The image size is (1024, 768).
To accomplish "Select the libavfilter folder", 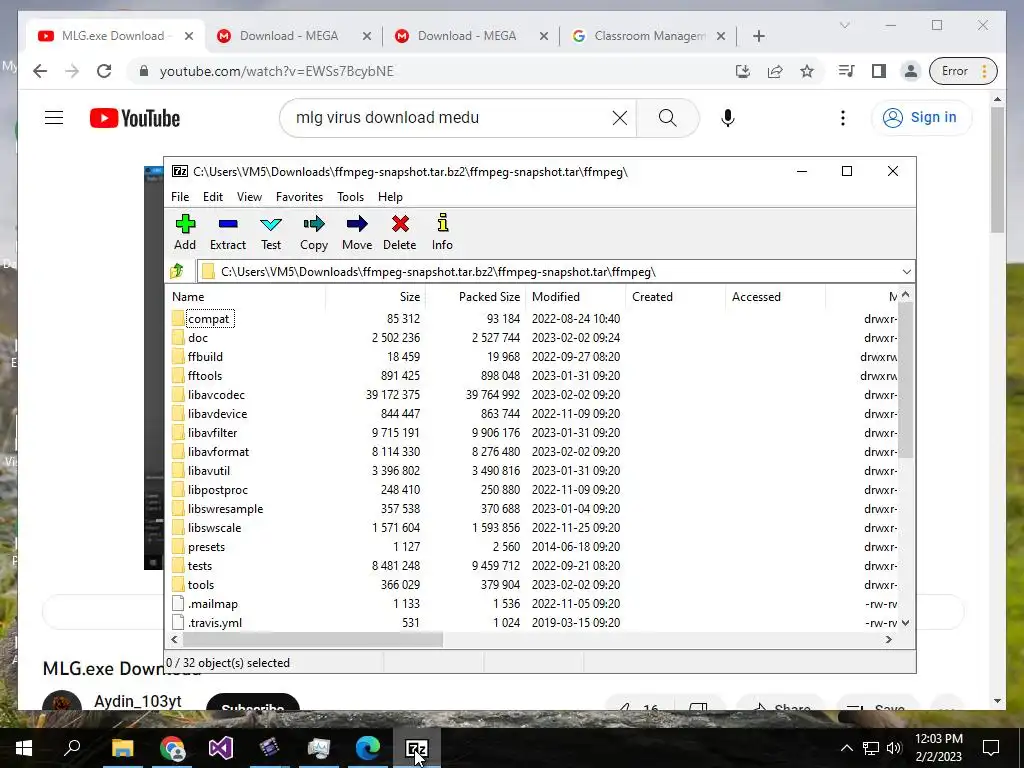I will click(212, 432).
